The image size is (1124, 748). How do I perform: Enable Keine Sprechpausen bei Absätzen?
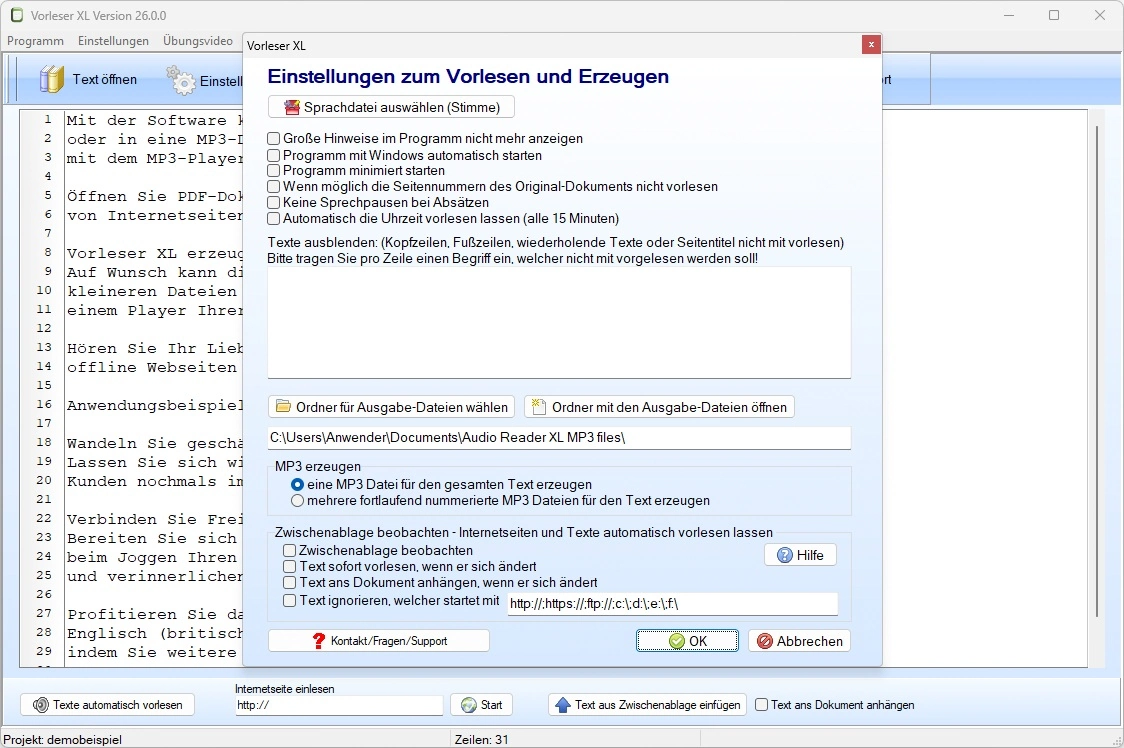(x=274, y=202)
